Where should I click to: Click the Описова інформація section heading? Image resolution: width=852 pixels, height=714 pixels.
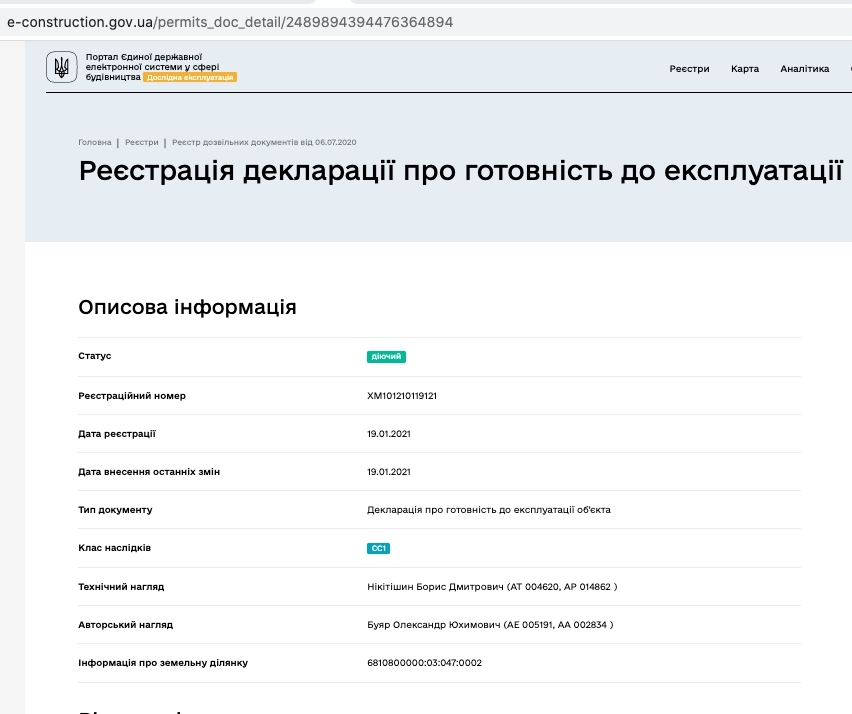click(x=187, y=307)
